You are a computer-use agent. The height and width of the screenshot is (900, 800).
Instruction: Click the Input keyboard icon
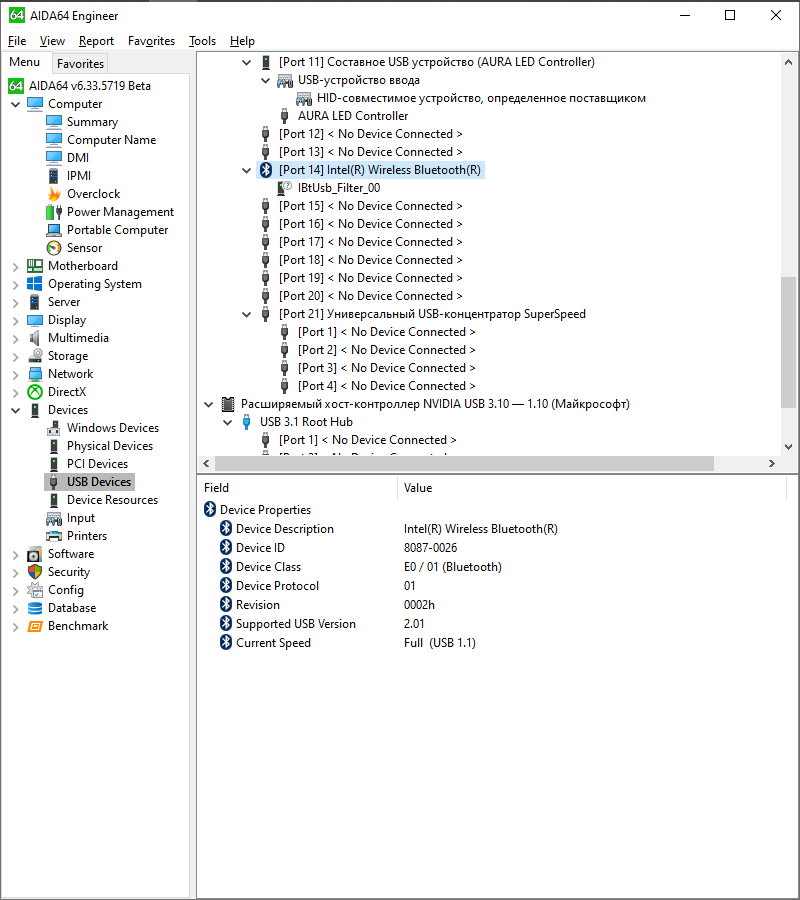(x=54, y=518)
